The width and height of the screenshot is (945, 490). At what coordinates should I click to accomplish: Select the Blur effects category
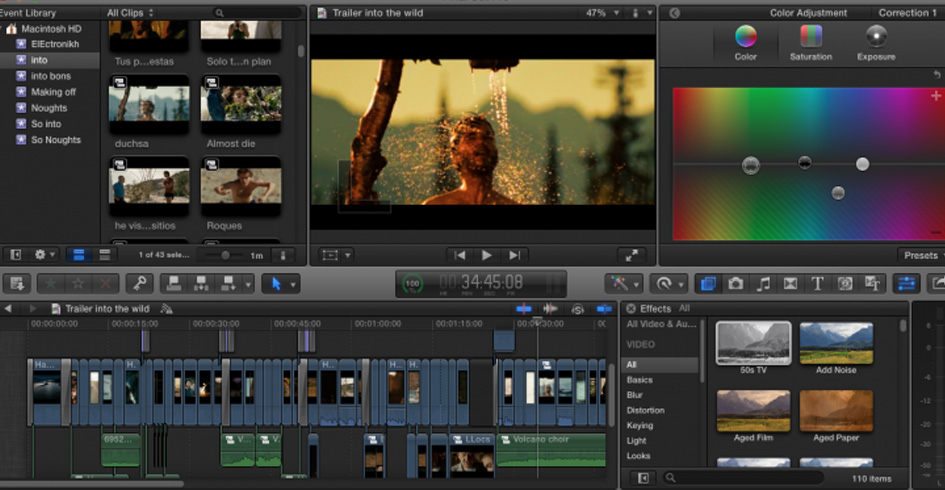pos(635,395)
